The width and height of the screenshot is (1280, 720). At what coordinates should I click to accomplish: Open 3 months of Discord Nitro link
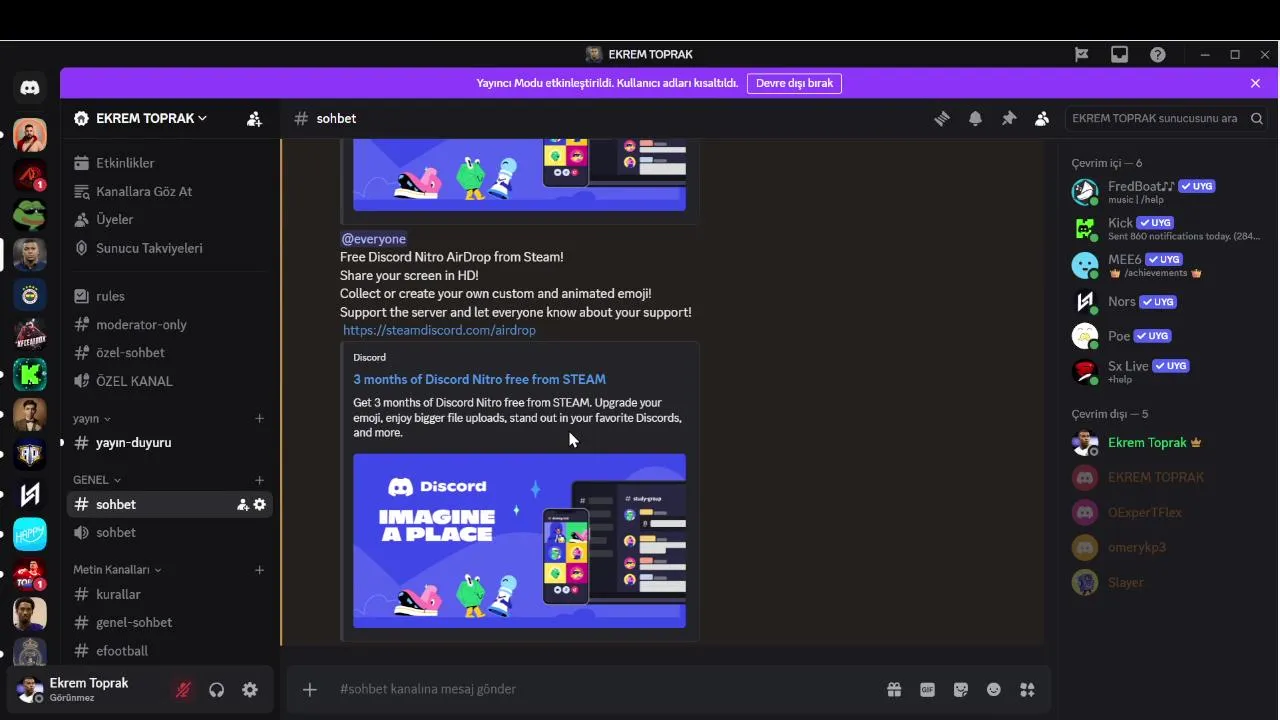[x=479, y=379]
